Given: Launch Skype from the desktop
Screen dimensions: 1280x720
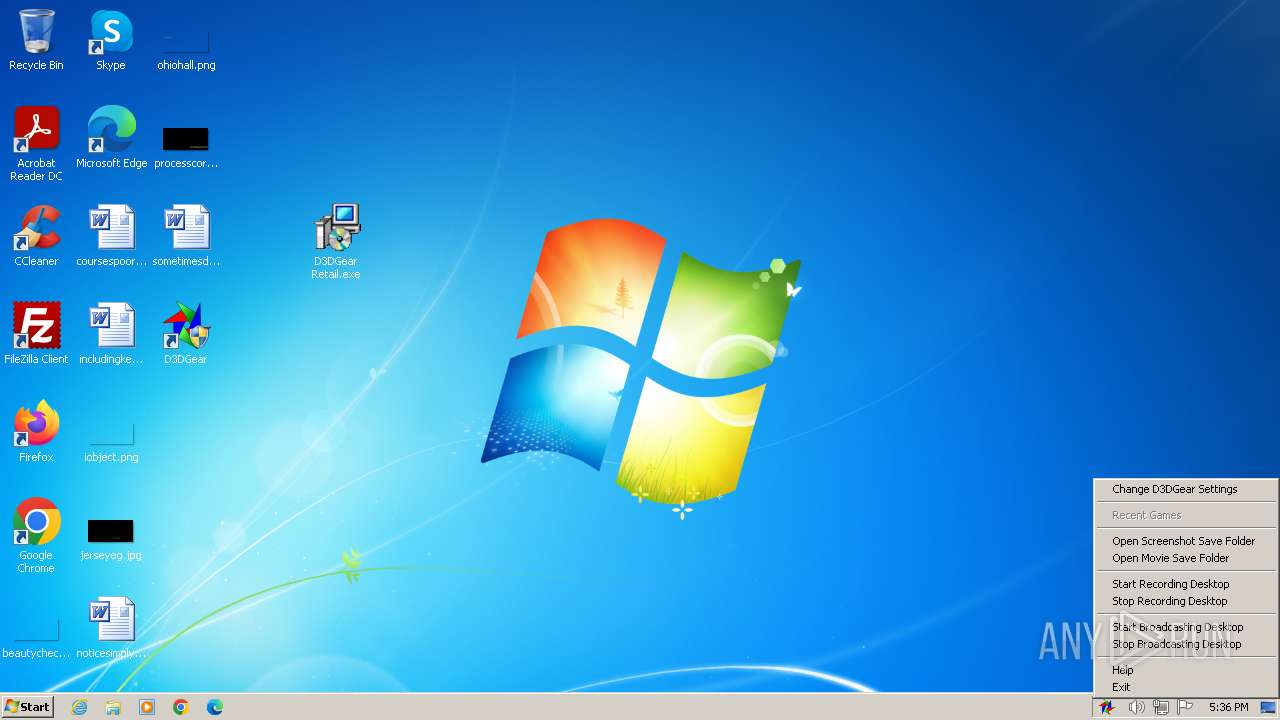Looking at the screenshot, I should coord(111,40).
